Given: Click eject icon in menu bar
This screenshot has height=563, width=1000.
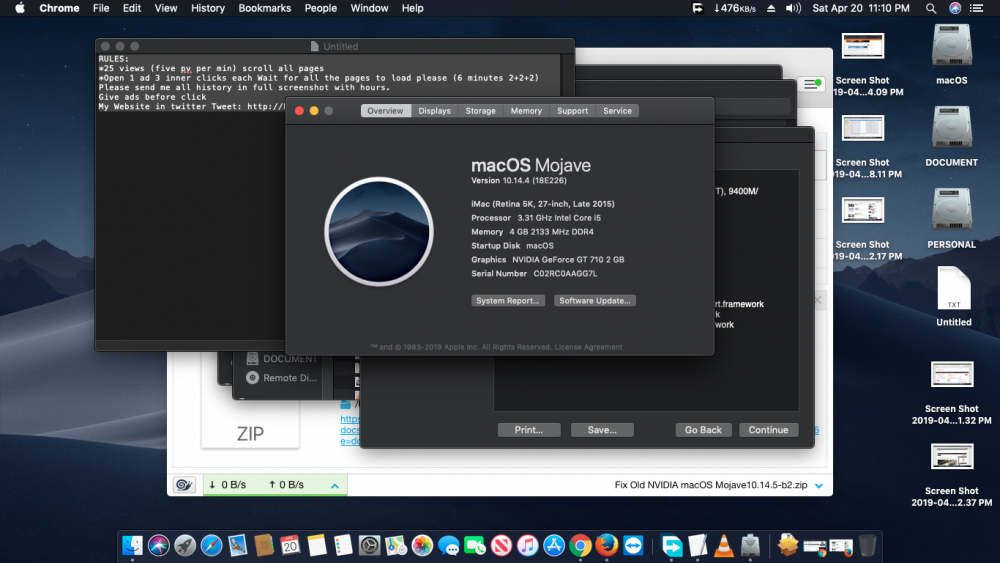Looking at the screenshot, I should 771,8.
